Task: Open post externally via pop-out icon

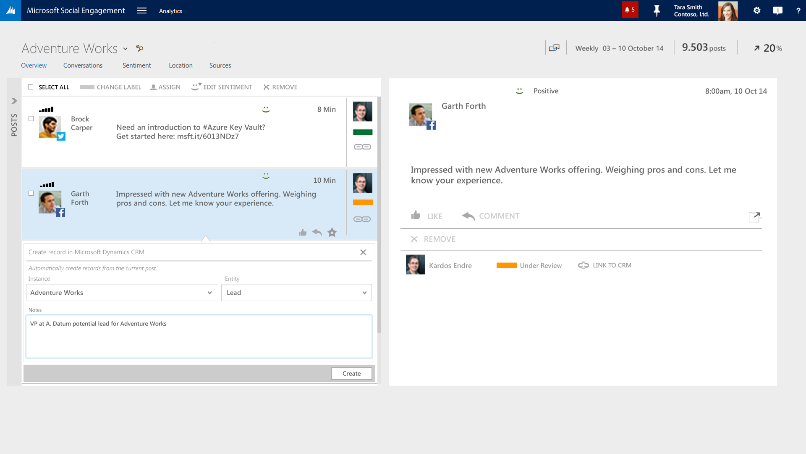Action: pos(754,215)
